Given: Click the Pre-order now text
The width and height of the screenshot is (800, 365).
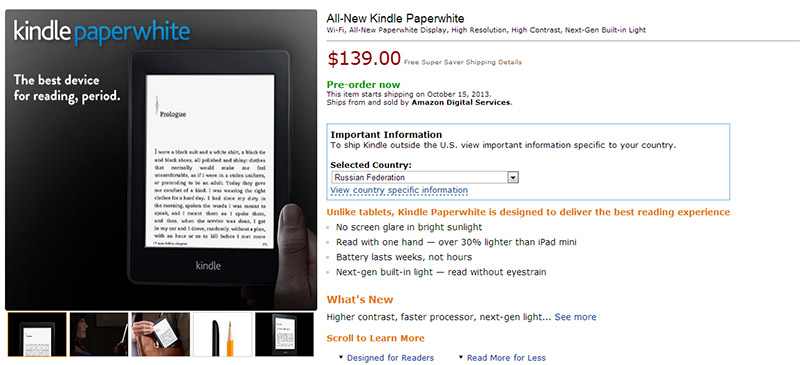Looking at the screenshot, I should 363,85.
